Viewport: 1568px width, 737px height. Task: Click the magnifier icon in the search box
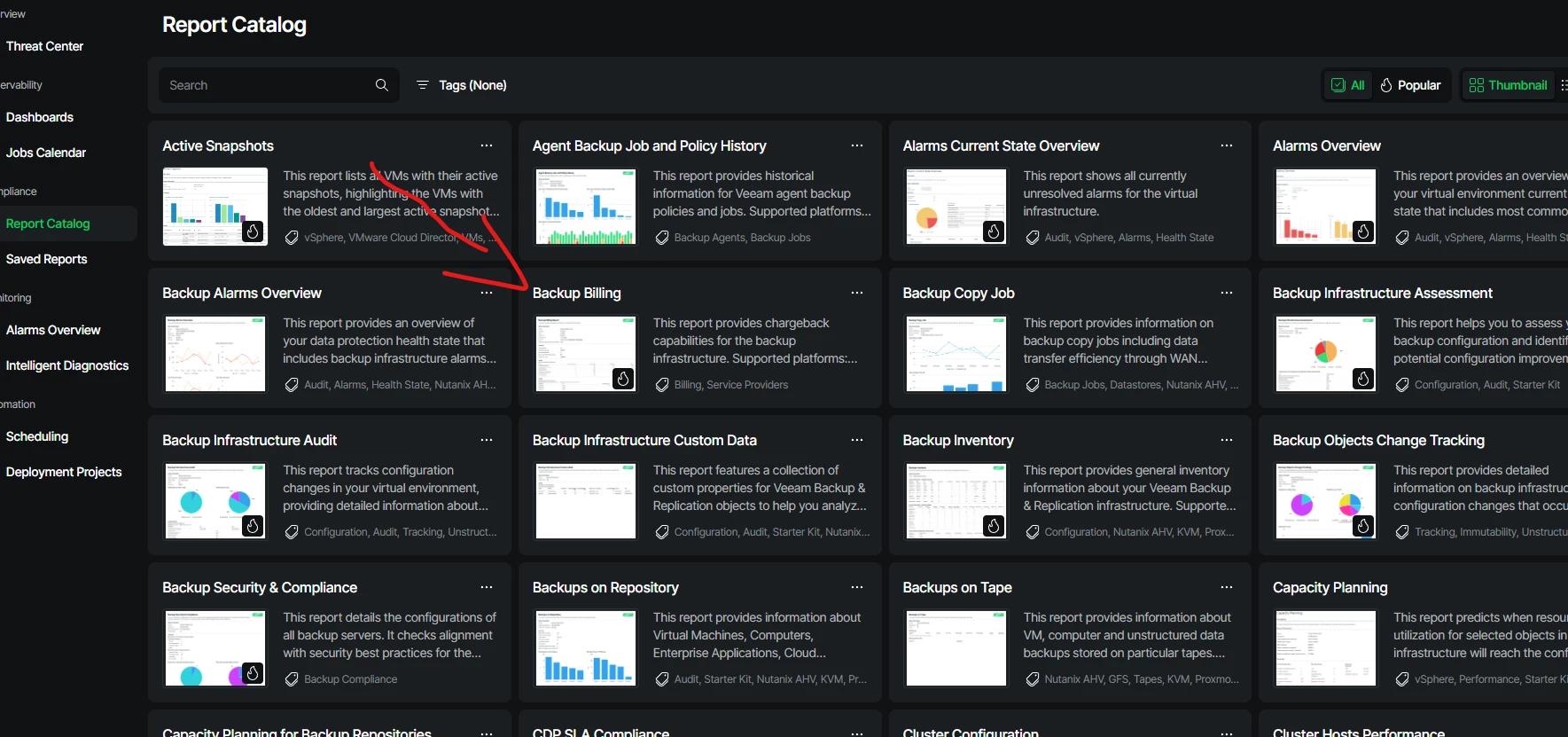pos(382,85)
